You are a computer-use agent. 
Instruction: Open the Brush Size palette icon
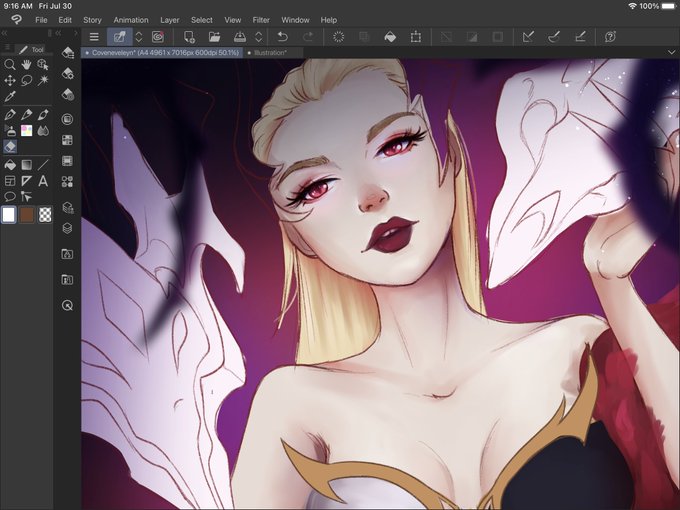[x=67, y=95]
